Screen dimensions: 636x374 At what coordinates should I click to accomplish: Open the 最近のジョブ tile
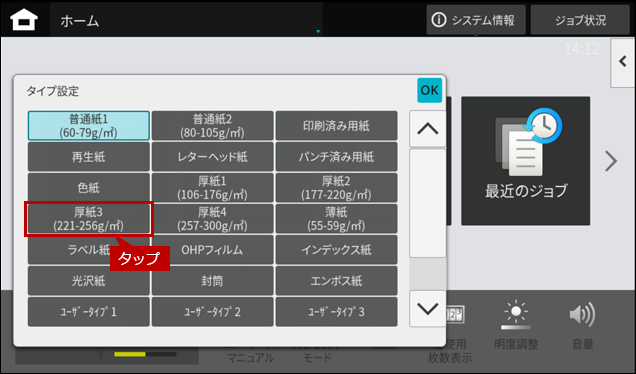click(525, 161)
